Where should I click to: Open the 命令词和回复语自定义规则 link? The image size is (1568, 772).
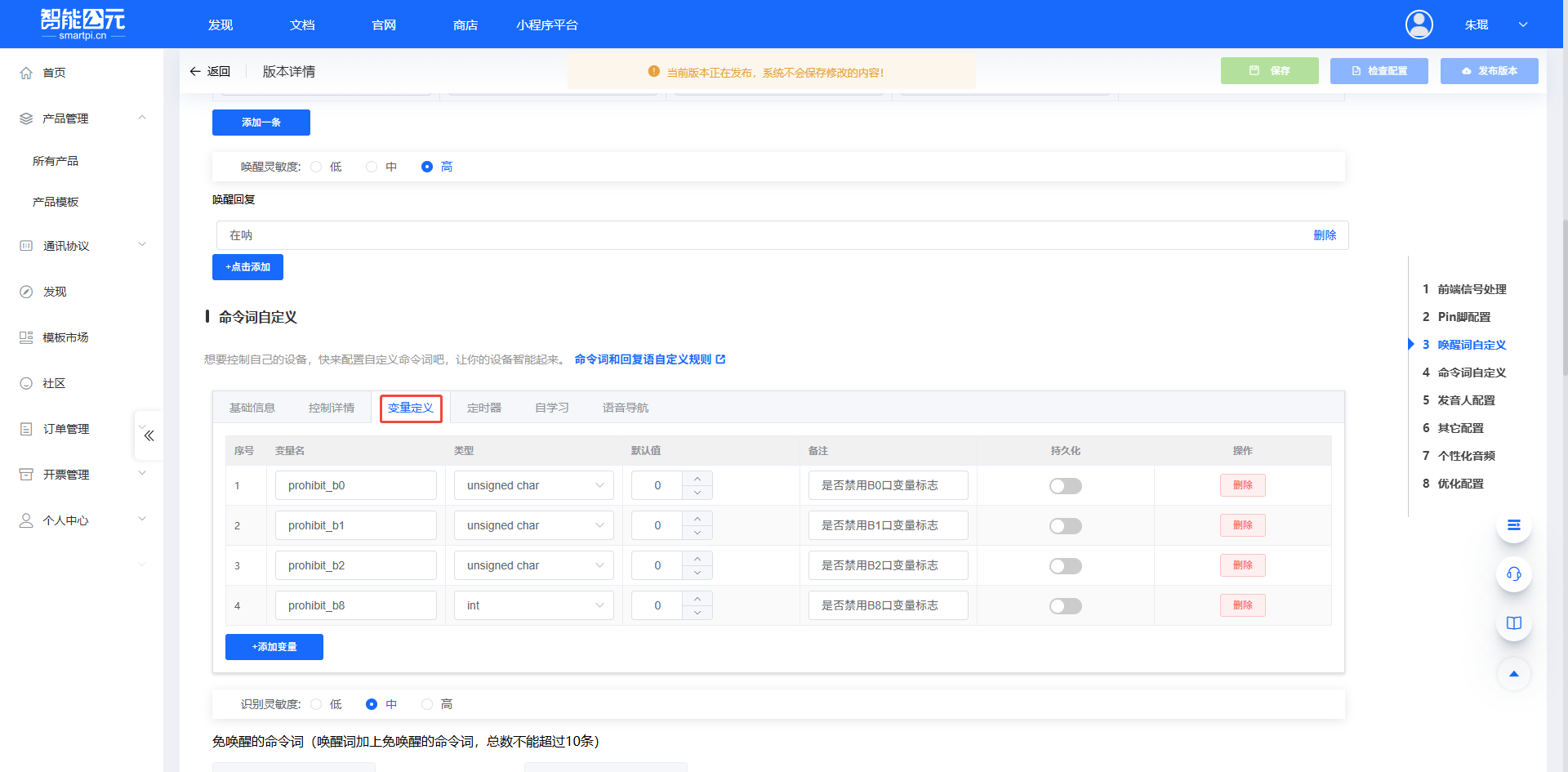644,359
